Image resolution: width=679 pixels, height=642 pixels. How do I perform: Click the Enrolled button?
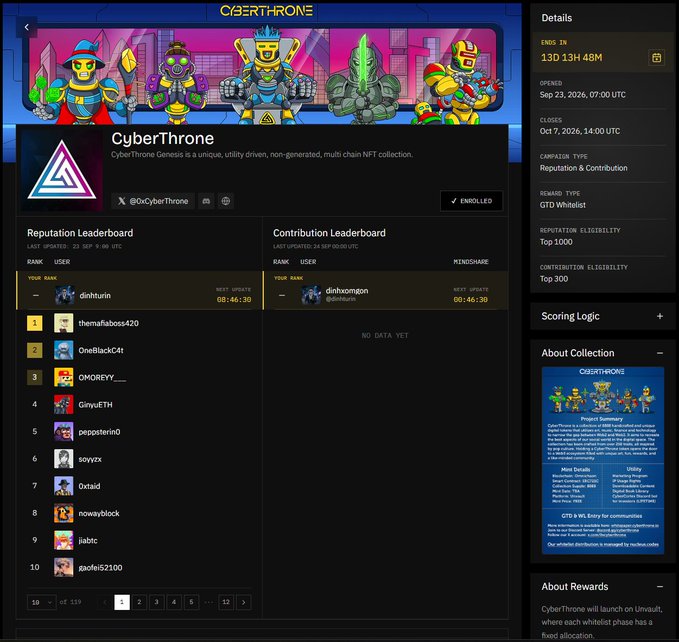click(x=472, y=201)
